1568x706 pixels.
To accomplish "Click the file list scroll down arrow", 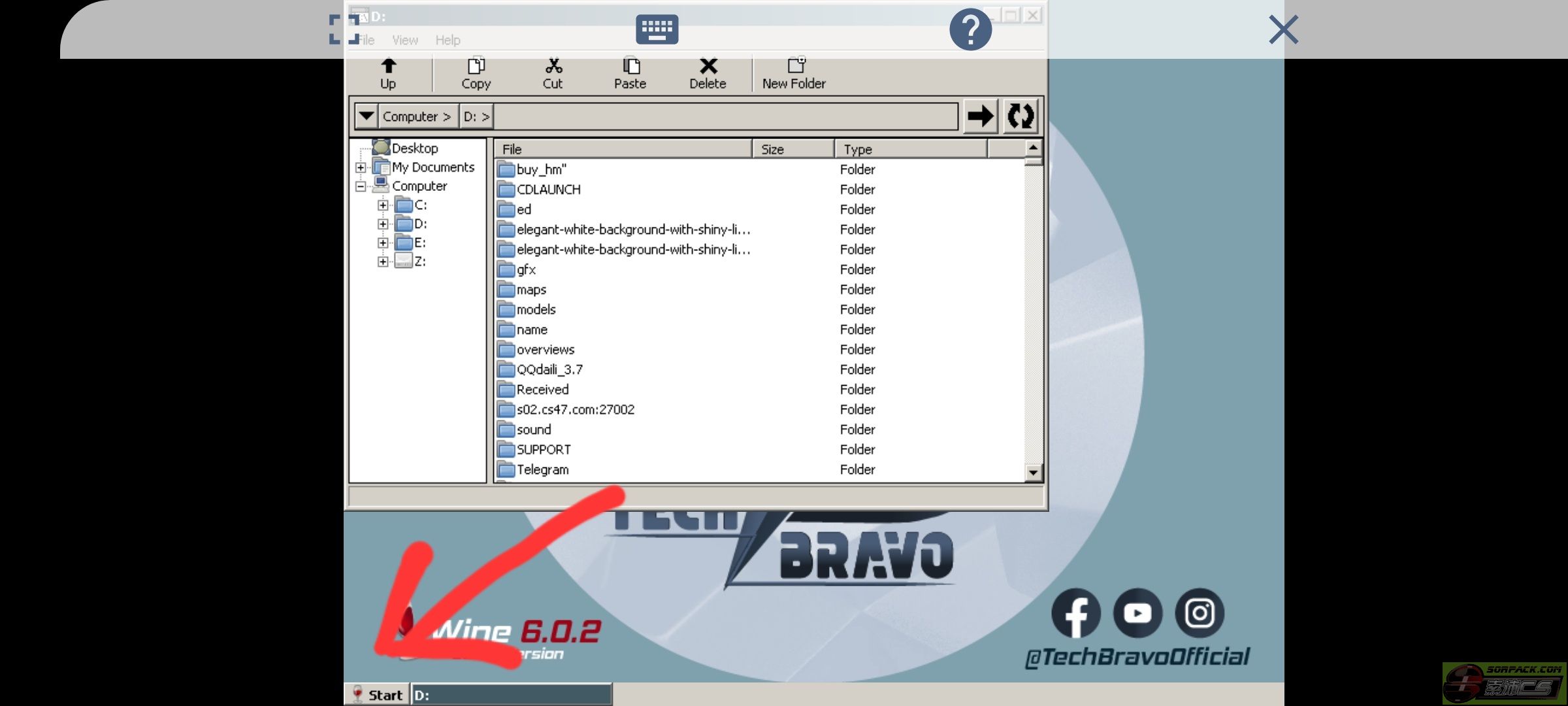I will [x=1033, y=472].
